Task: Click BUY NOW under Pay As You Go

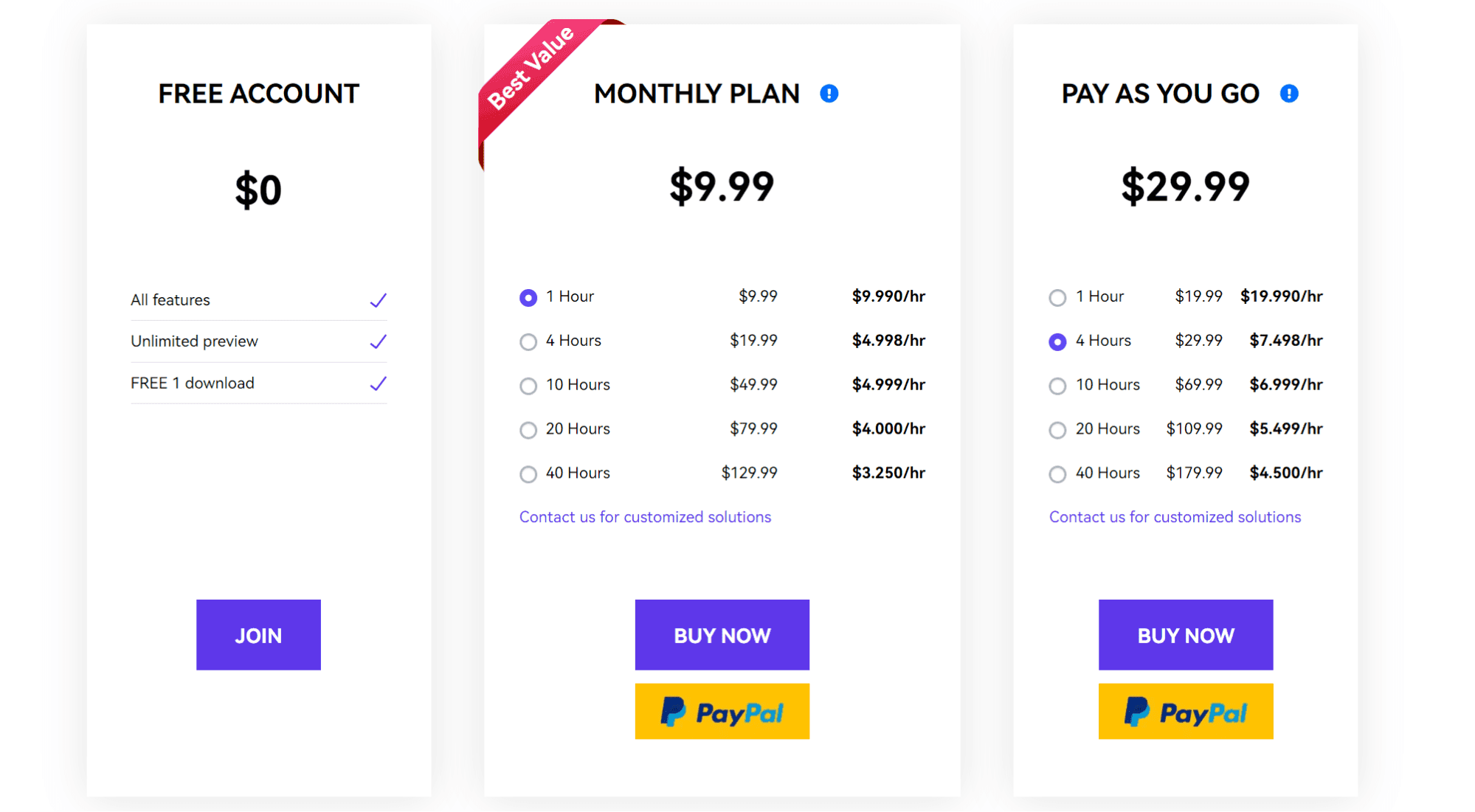Action: [1185, 635]
